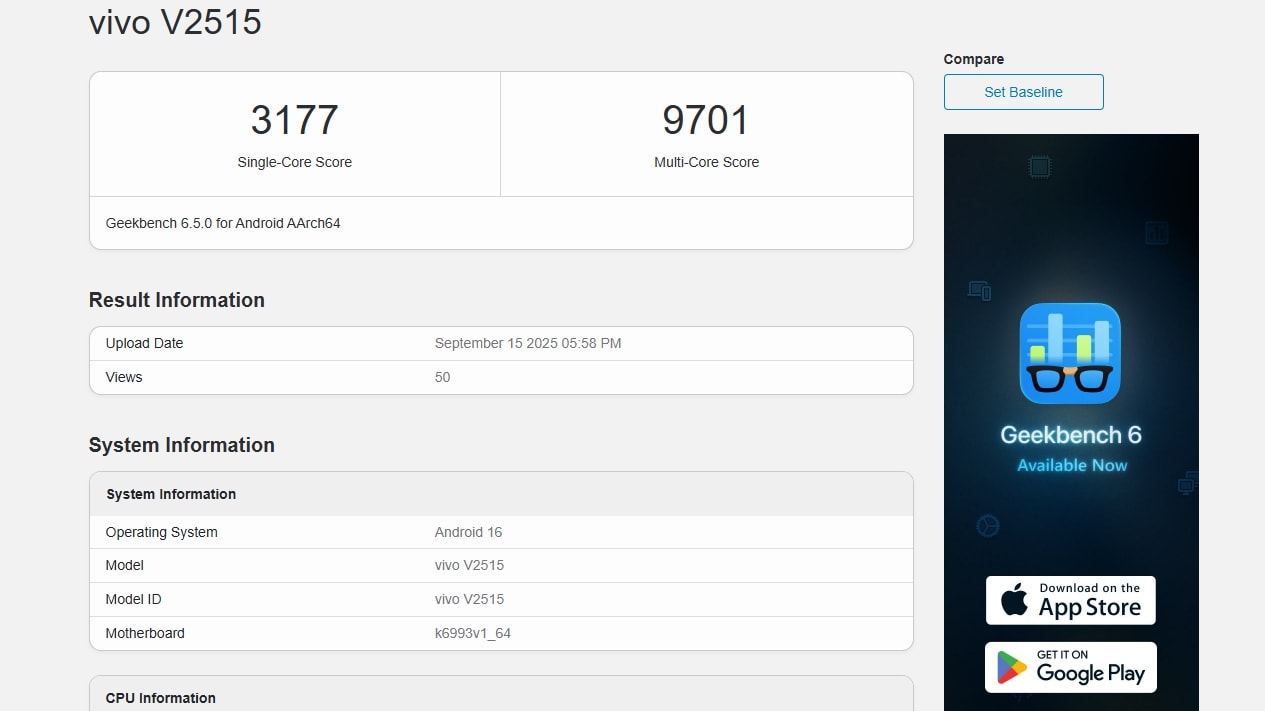
Task: Click the Geekbench 6 title in the ad
Action: pos(1071,435)
